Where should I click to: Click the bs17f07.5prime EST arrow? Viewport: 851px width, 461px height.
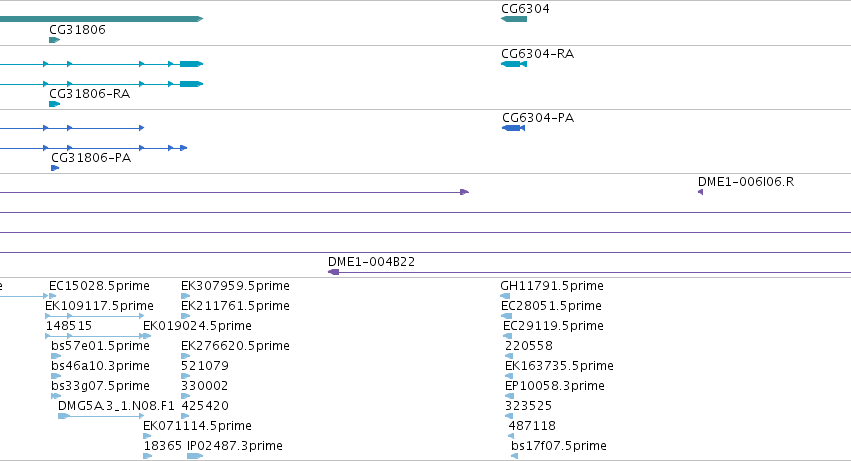coord(515,456)
